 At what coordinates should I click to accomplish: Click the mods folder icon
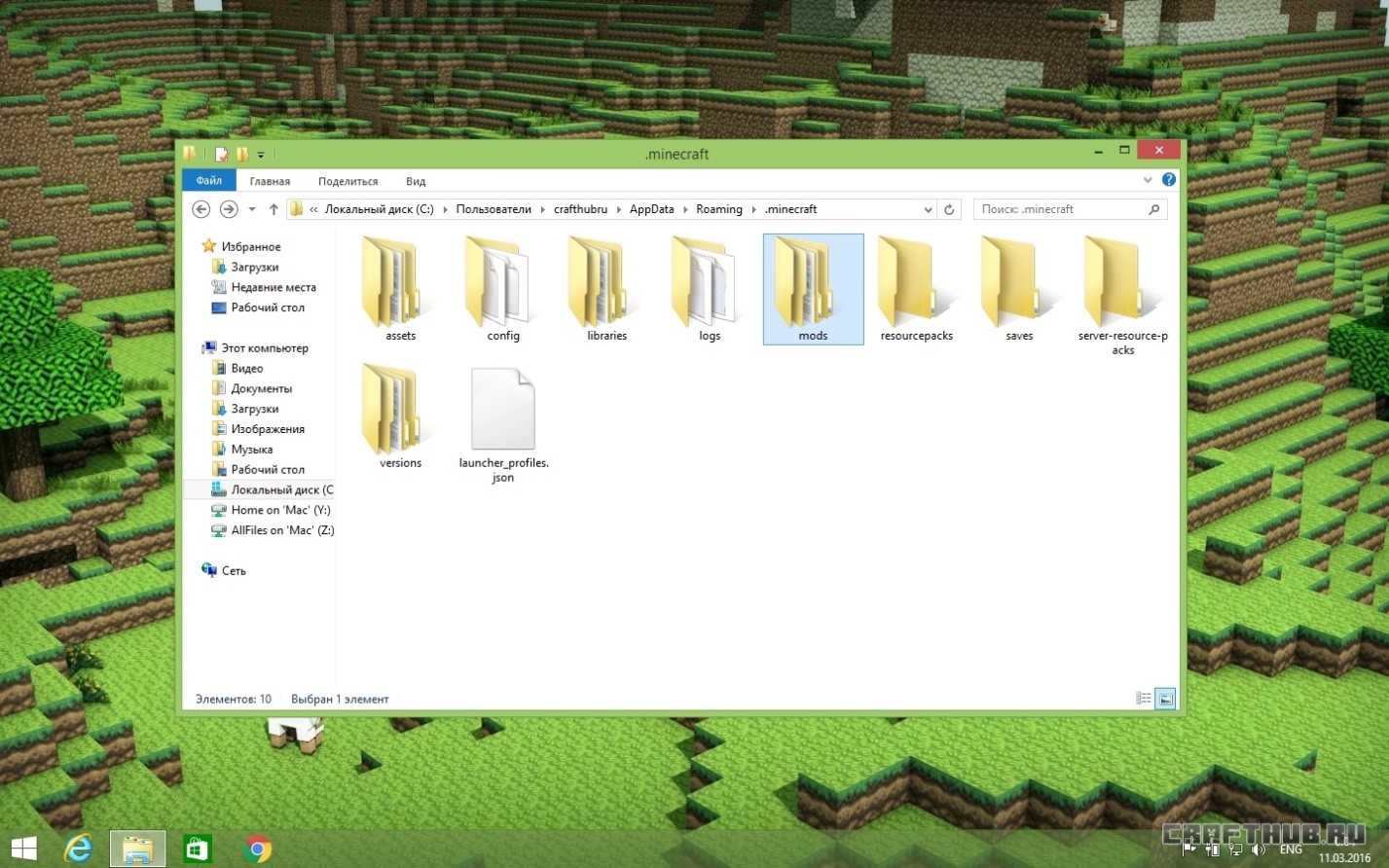(x=804, y=283)
